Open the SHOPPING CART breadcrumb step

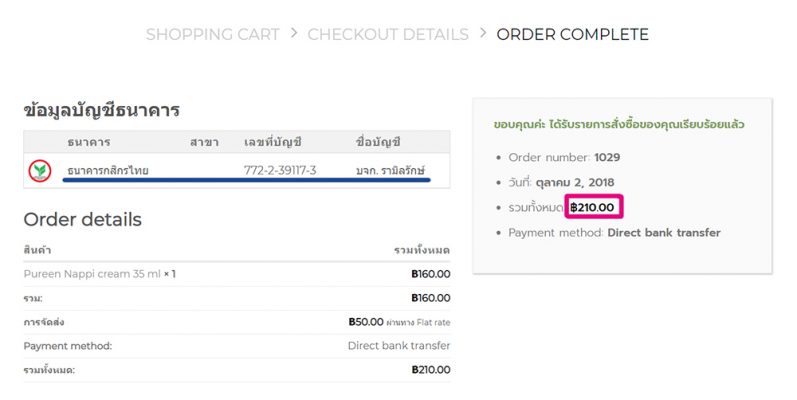point(213,34)
